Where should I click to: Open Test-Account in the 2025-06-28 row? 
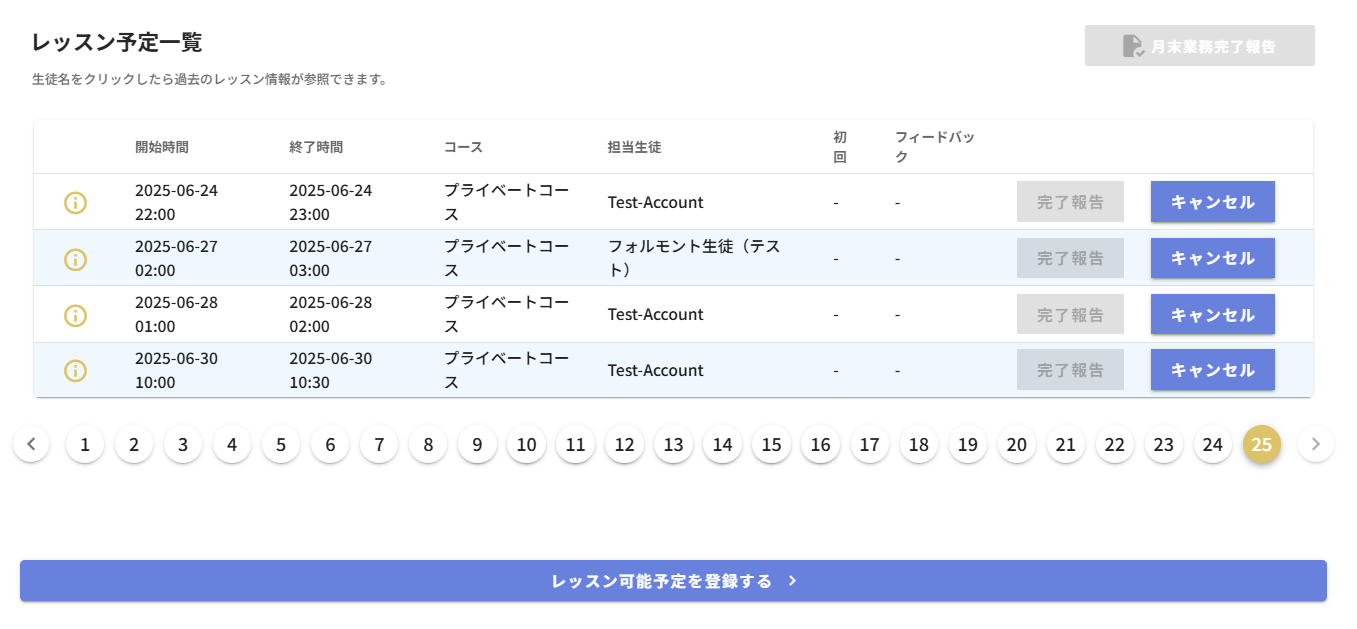pos(655,314)
